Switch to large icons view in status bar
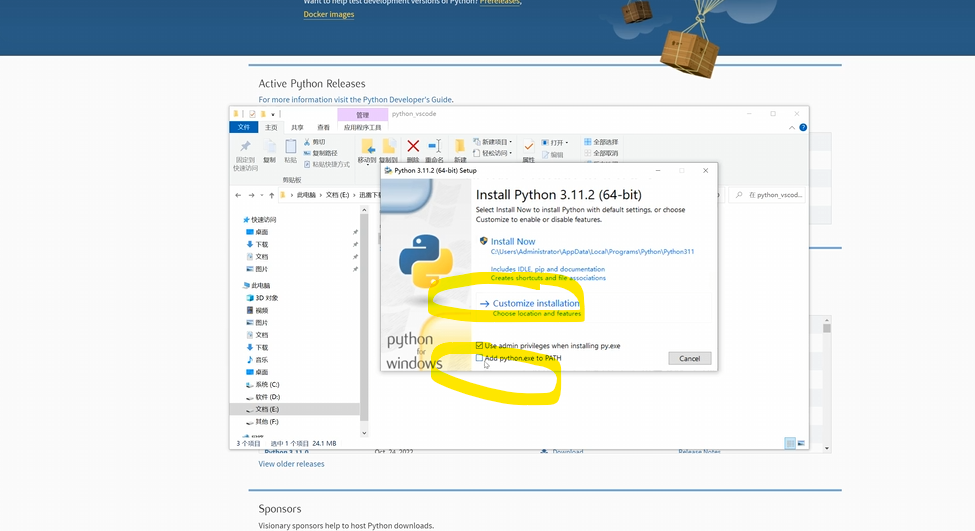The height and width of the screenshot is (531, 975). point(801,443)
